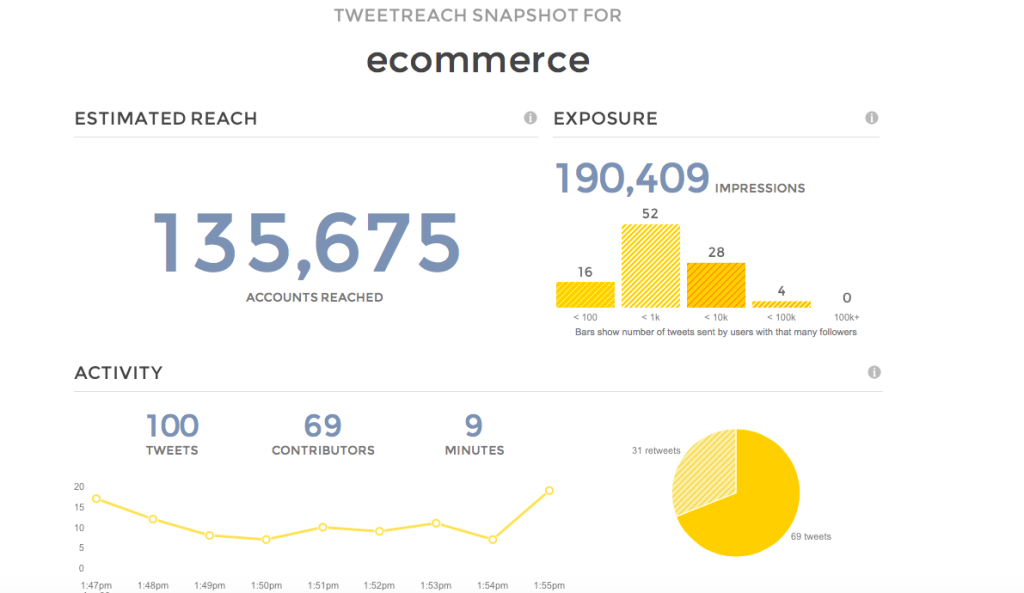This screenshot has height=593, width=1024.
Task: Click the 1:52pm data point
Action: [379, 531]
